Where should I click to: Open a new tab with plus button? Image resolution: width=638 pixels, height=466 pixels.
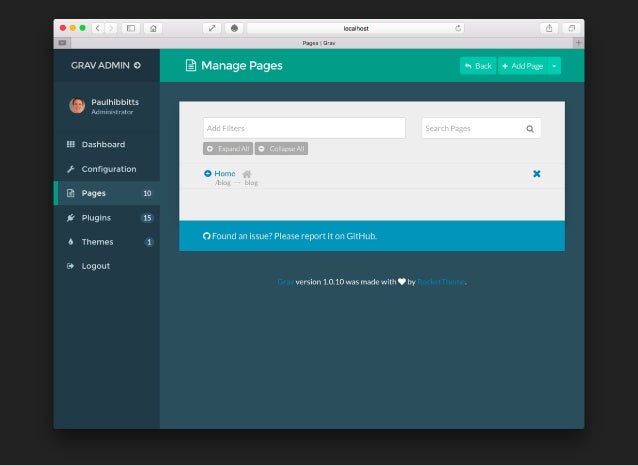tap(579, 43)
